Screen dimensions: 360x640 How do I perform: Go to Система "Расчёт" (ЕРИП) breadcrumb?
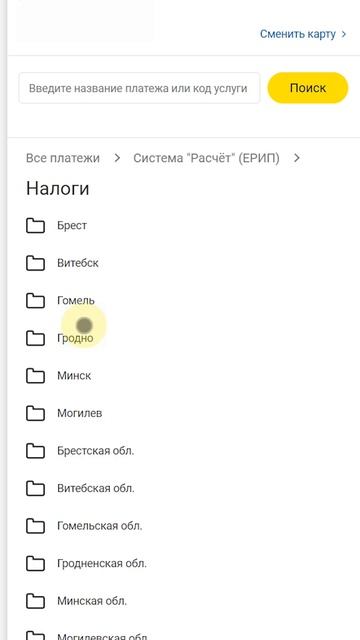pyautogui.click(x=207, y=158)
